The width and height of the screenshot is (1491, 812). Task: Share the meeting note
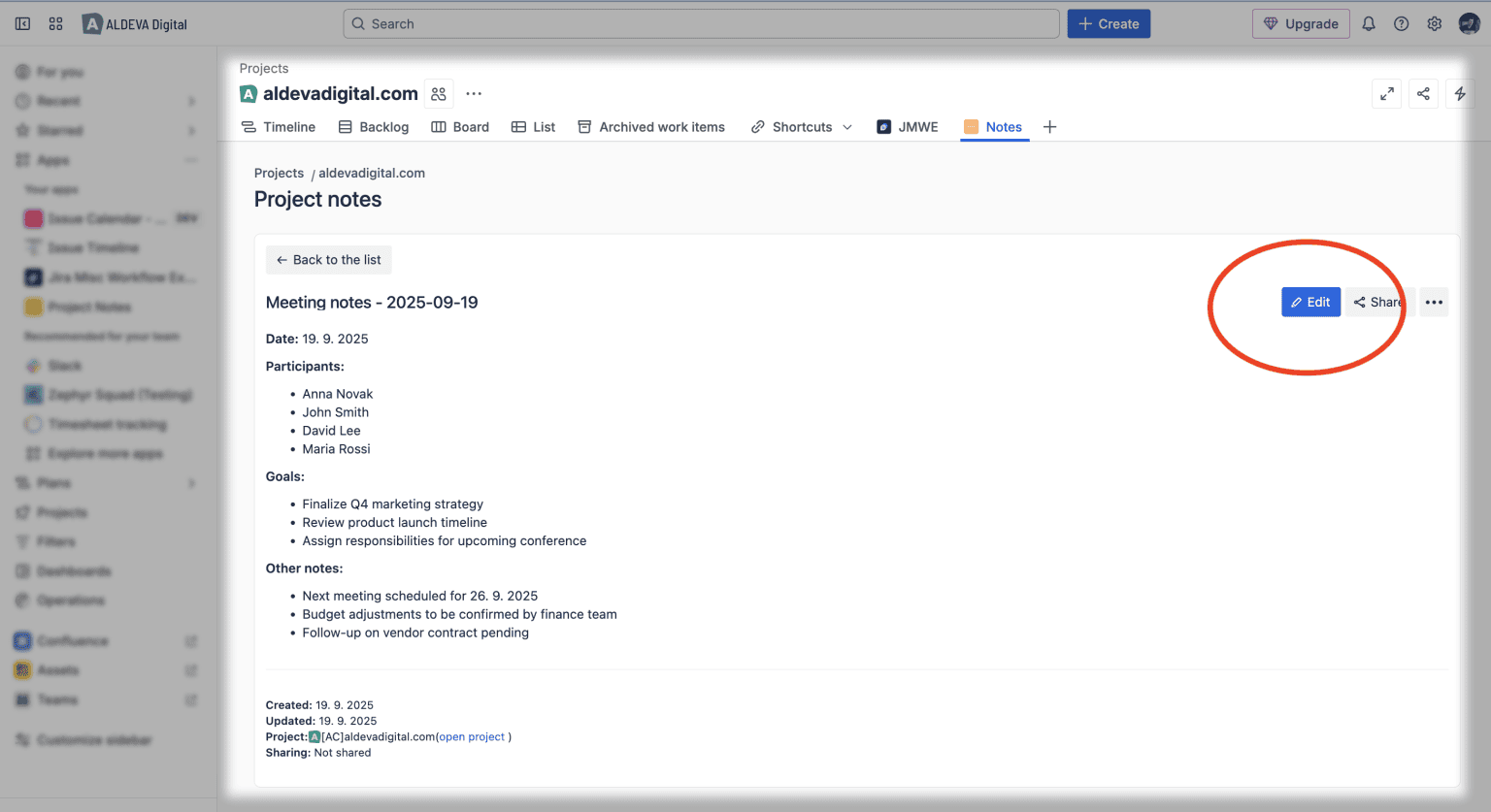[1378, 303]
